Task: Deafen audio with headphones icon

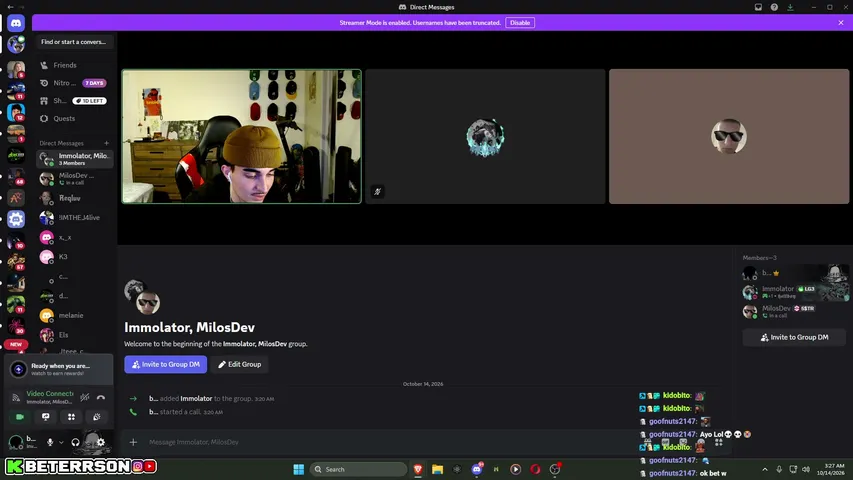Action: click(x=76, y=442)
